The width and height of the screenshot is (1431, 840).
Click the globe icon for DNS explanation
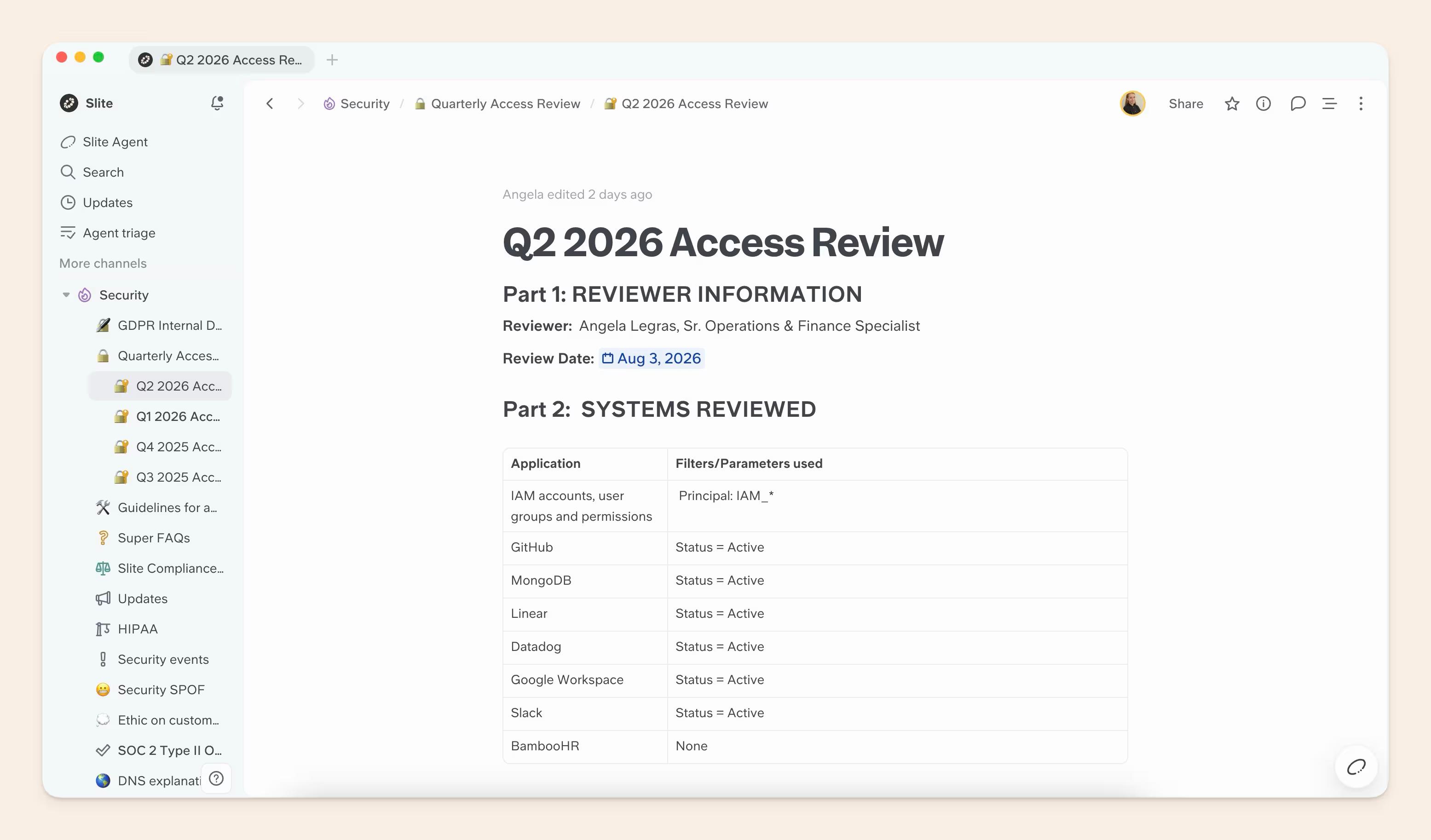pyautogui.click(x=103, y=780)
